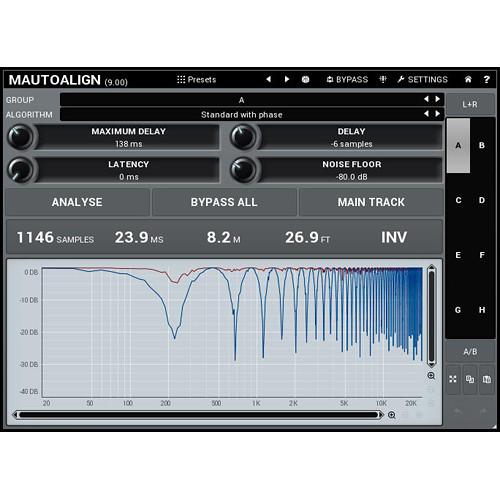
Task: Load the next preset arrow
Action: (x=287, y=79)
